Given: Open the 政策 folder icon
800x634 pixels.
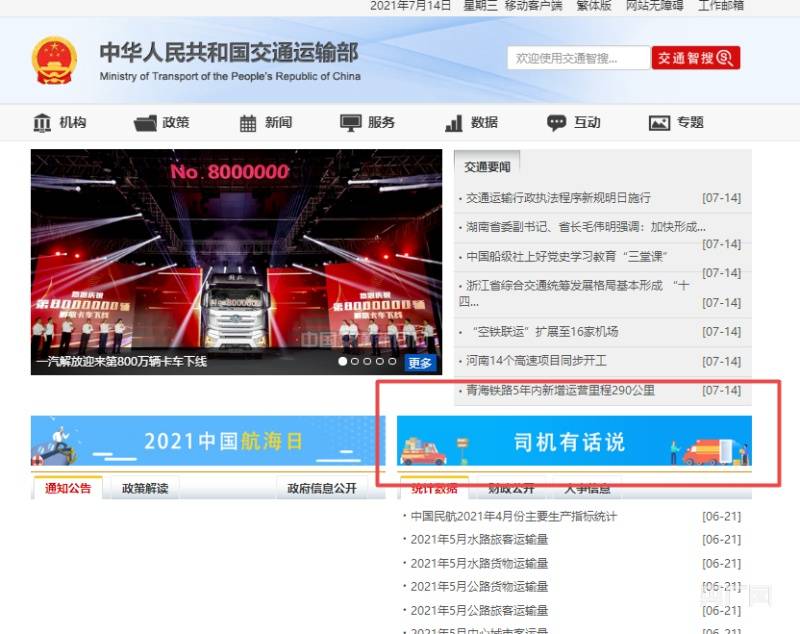Looking at the screenshot, I should pyautogui.click(x=145, y=123).
